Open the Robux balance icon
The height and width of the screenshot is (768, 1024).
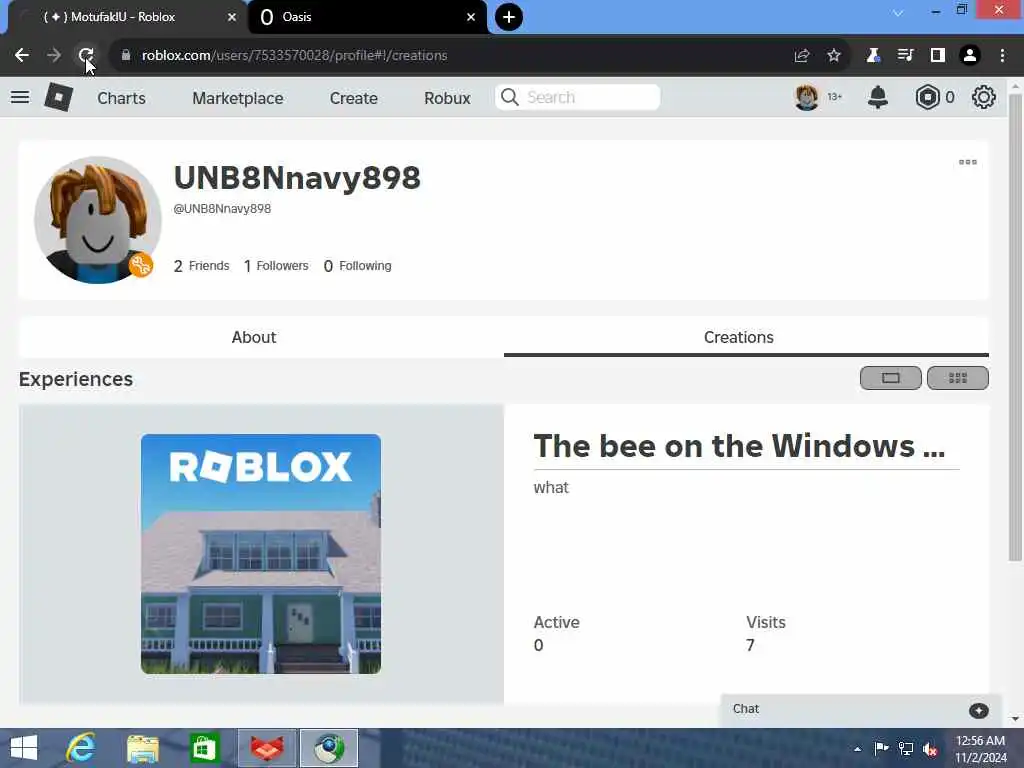pos(927,97)
